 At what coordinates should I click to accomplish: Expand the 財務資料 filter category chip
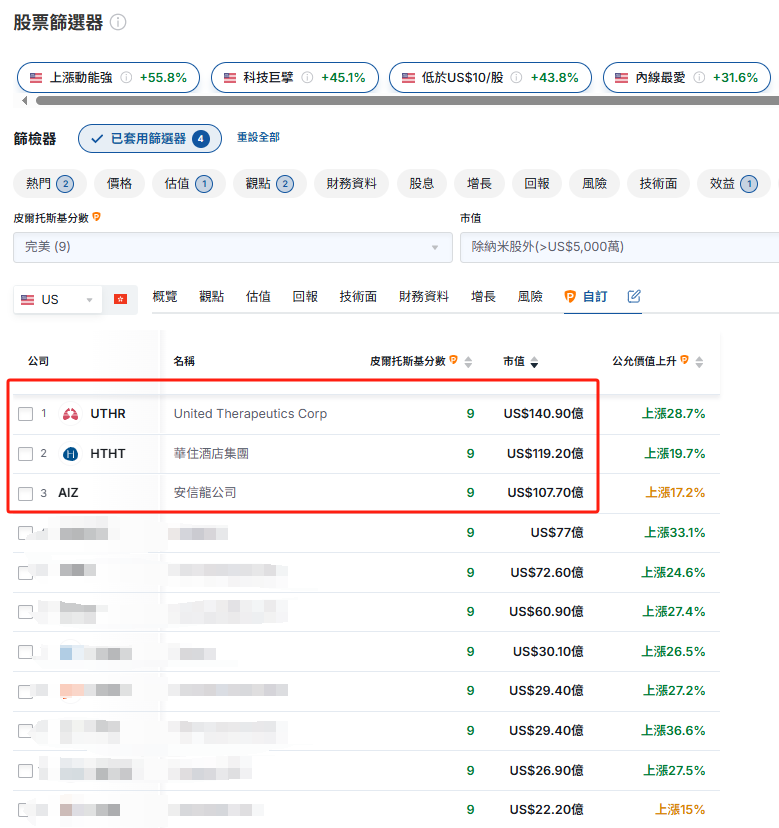tap(351, 184)
